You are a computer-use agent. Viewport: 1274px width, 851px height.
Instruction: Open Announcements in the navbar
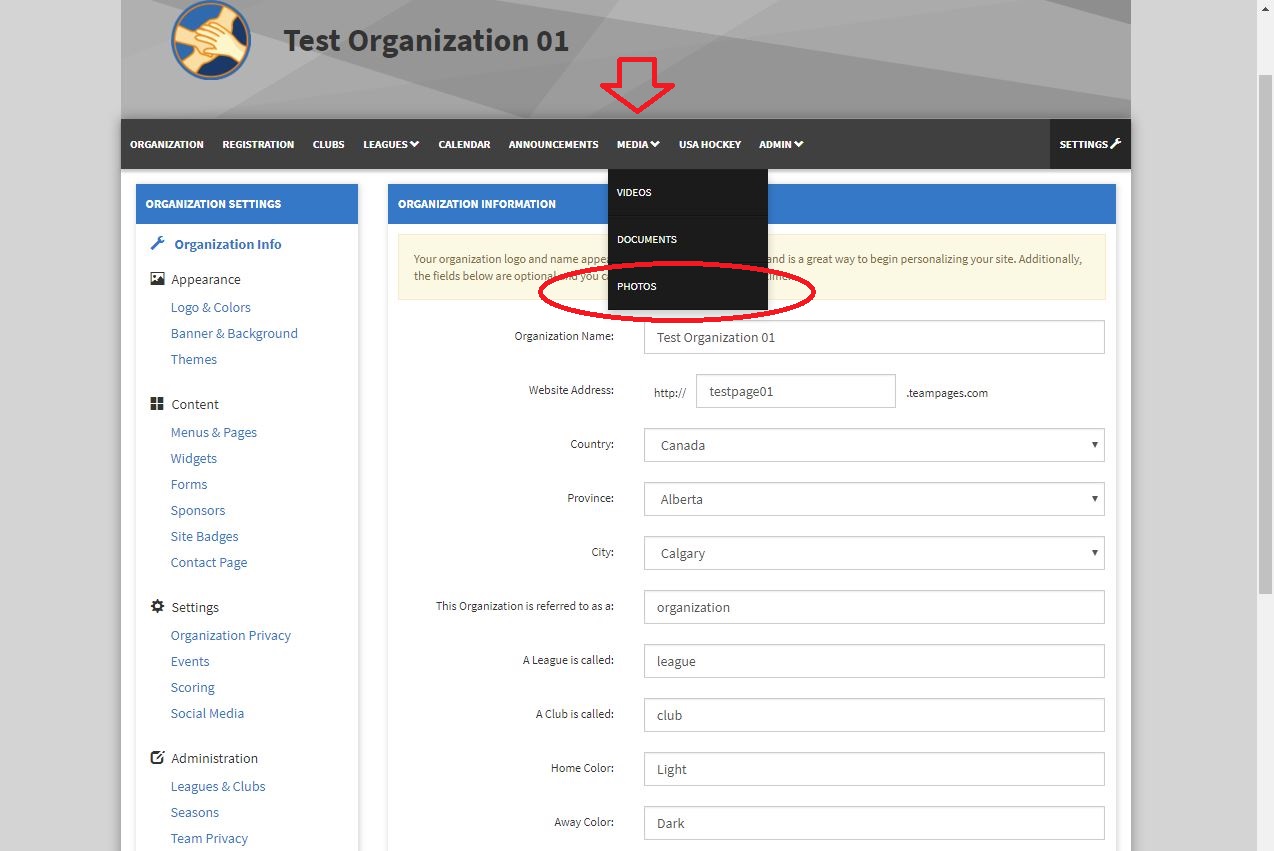(553, 144)
